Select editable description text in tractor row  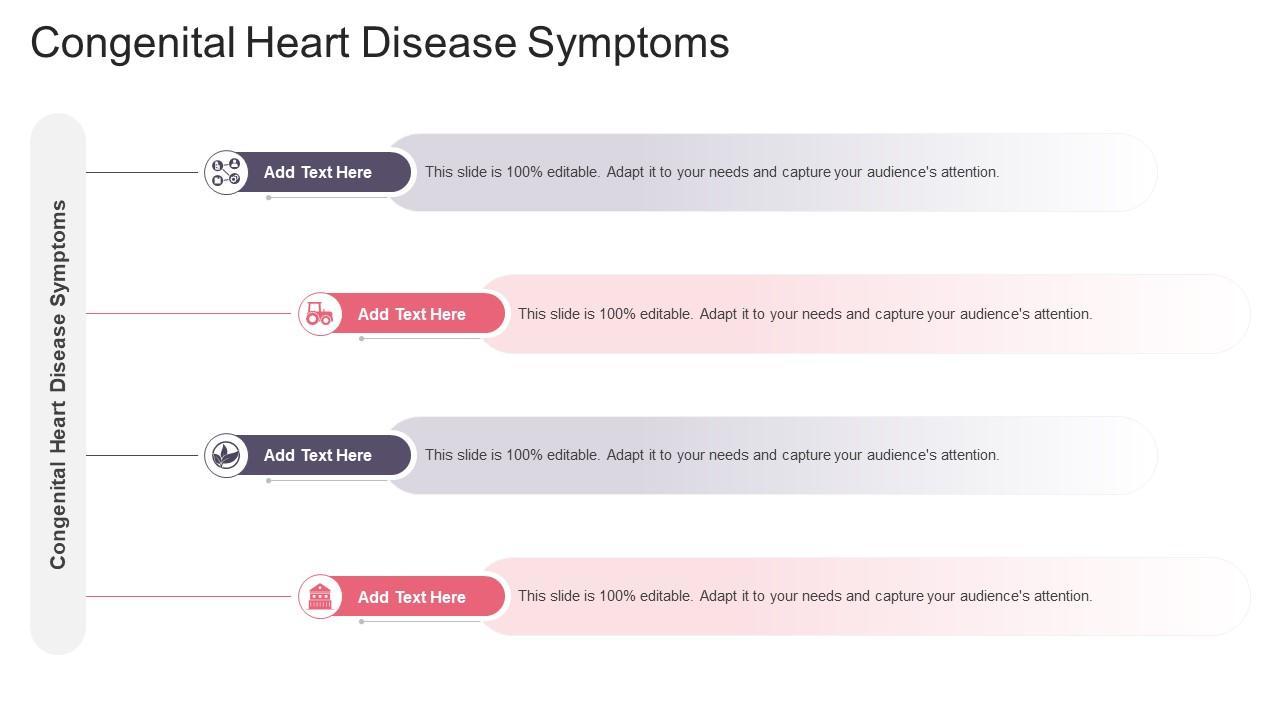pos(805,314)
